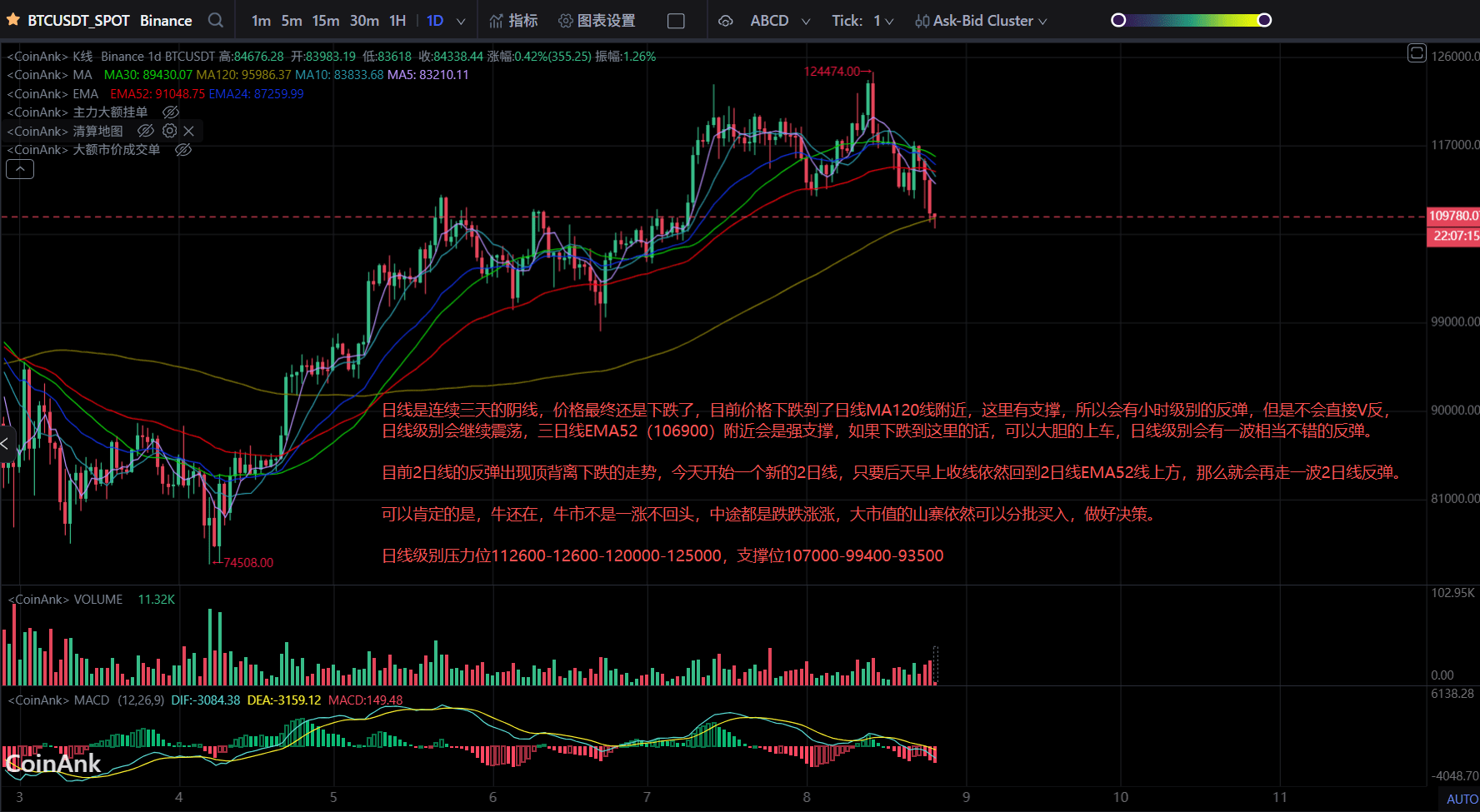This screenshot has width=1480, height=812.
Task: Click the 大额市价成交单 indicator name
Action: click(117, 150)
